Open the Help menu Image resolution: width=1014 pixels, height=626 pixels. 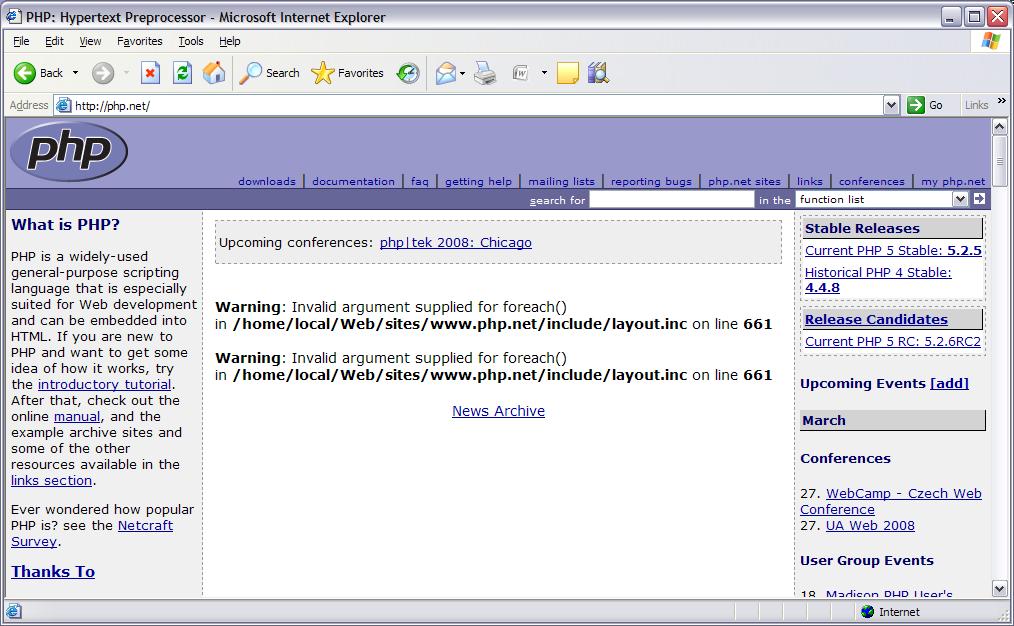[230, 41]
